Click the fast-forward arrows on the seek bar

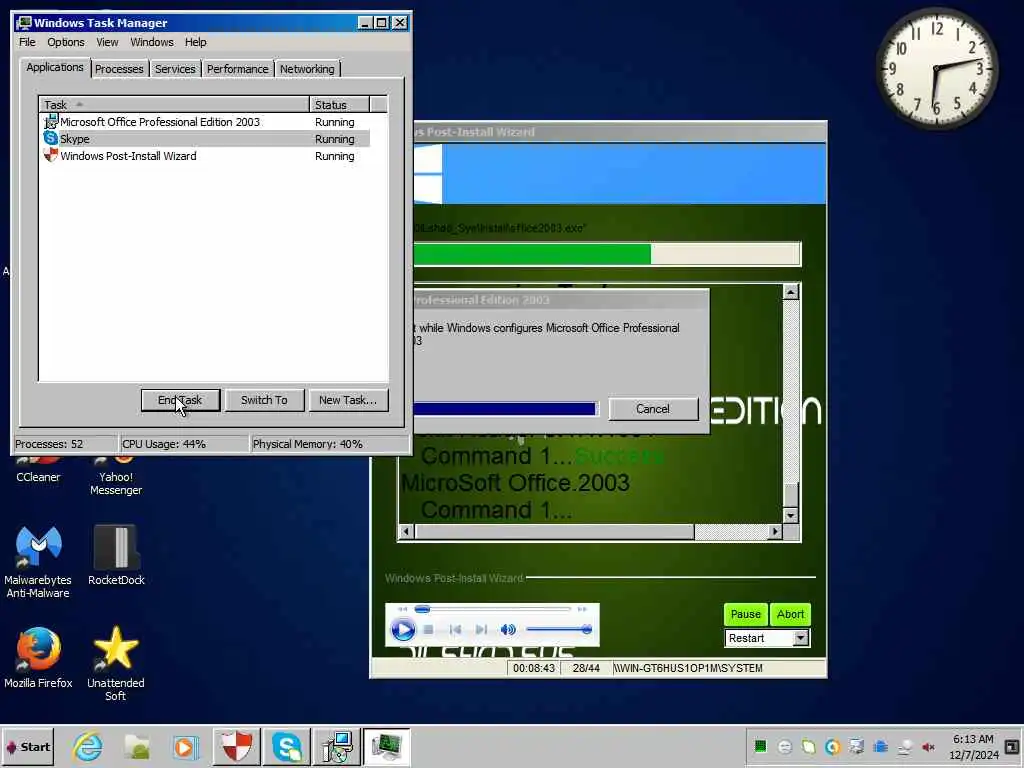(x=582, y=609)
